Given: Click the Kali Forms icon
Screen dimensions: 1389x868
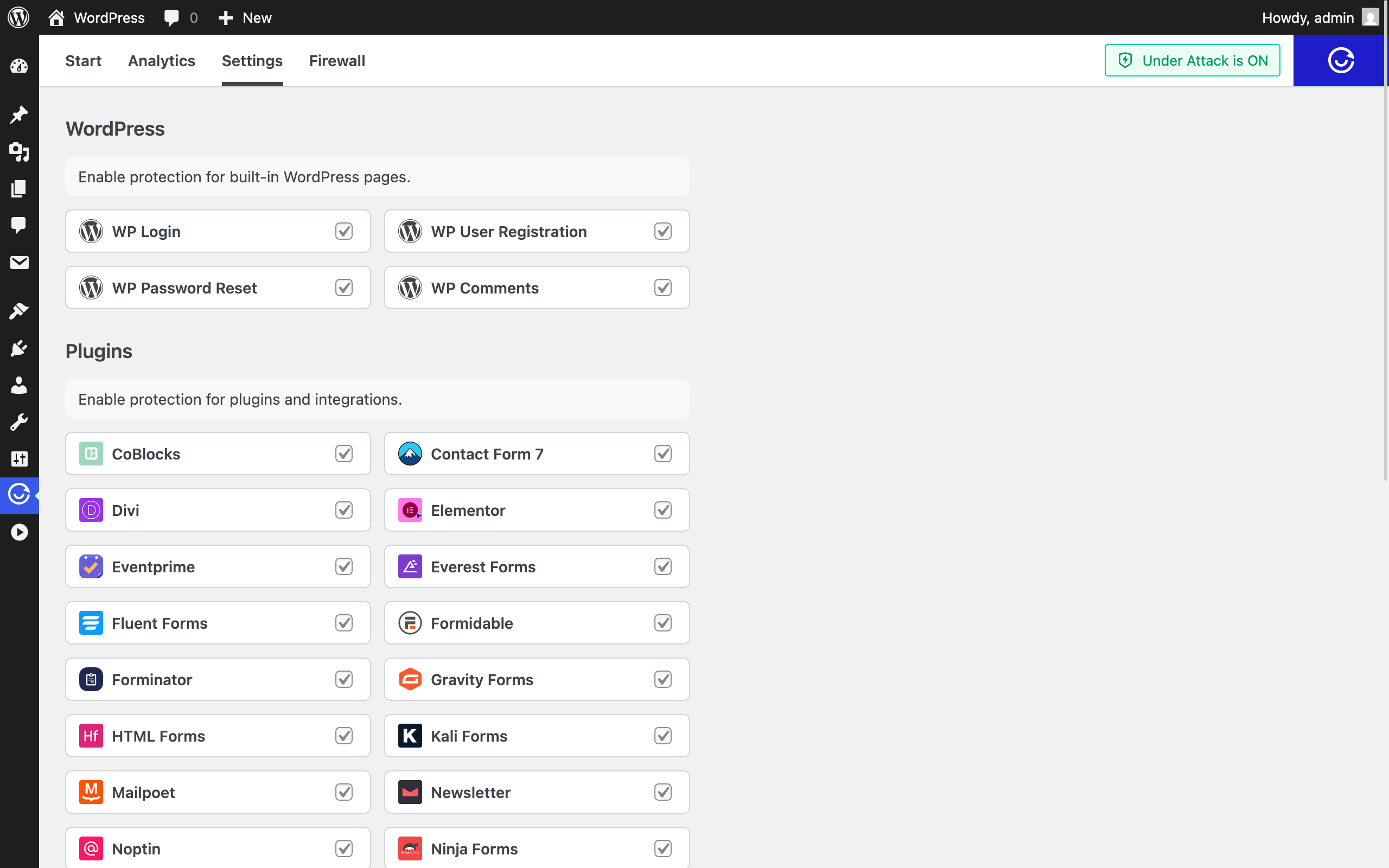Looking at the screenshot, I should (410, 736).
